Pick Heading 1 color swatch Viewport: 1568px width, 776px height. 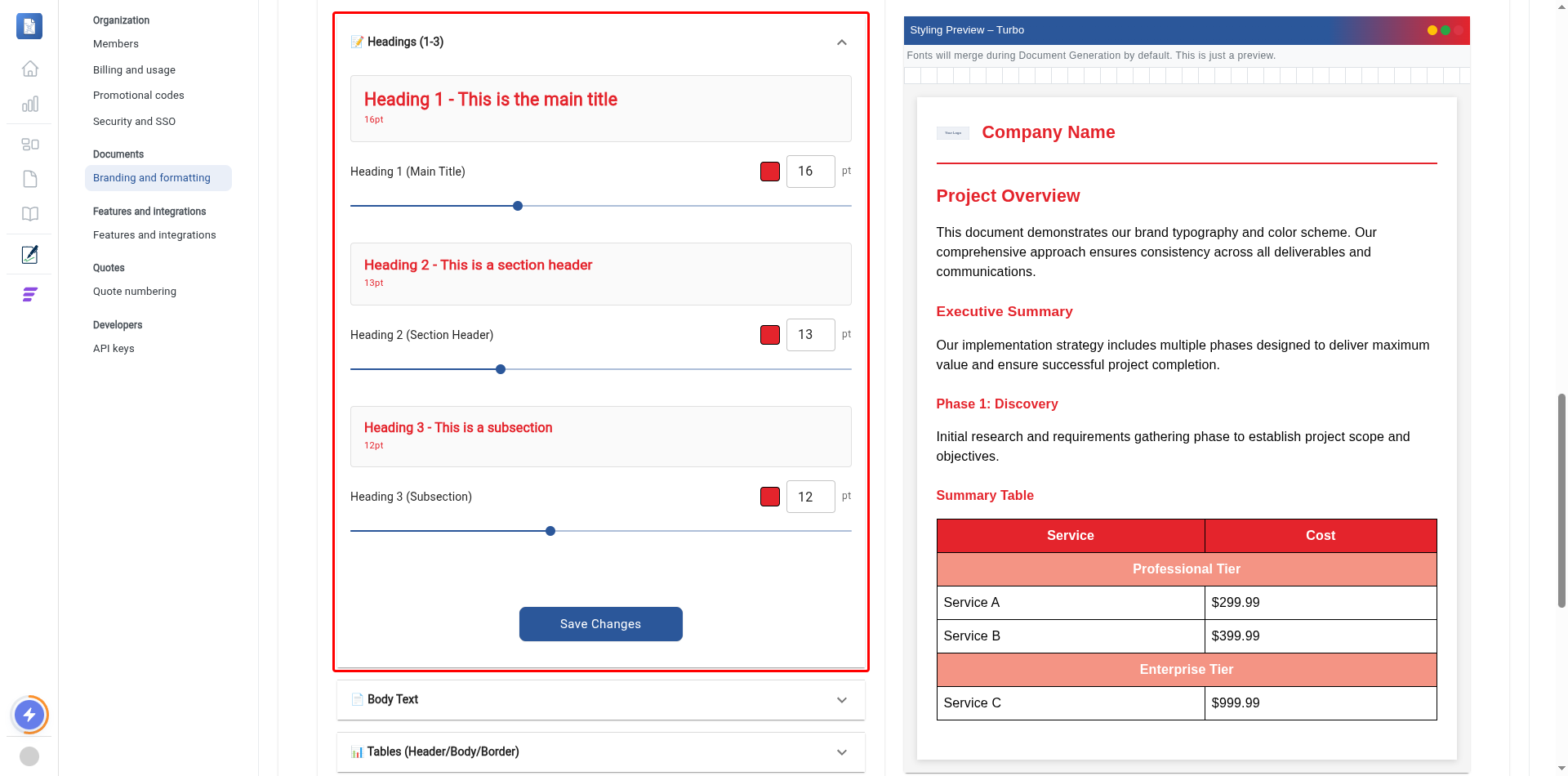769,172
